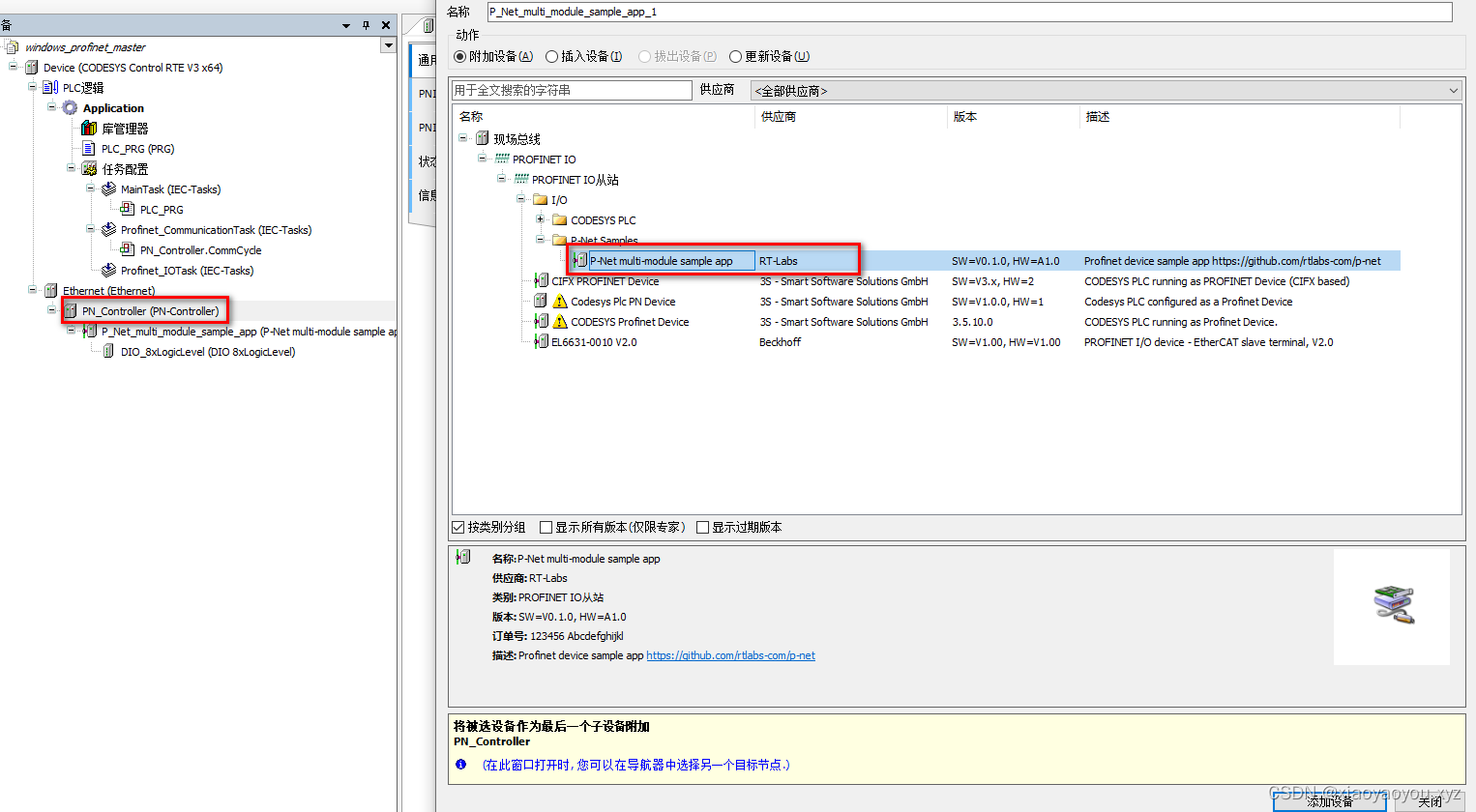Open dropdown beside windows_profinet_master
Screen dimensions: 1476x812
pyautogui.click(x=388, y=45)
